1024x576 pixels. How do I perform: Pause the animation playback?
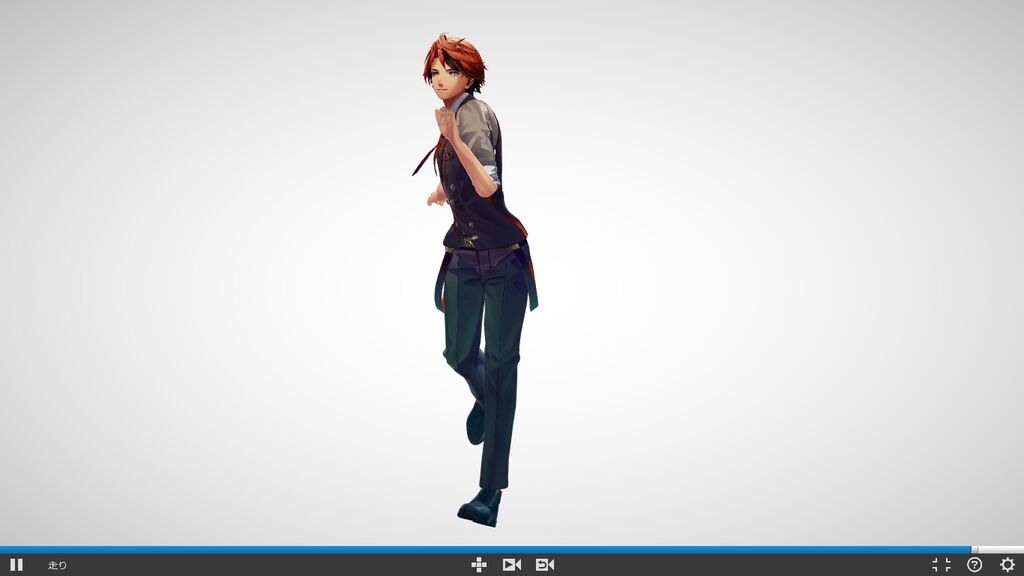coord(16,565)
